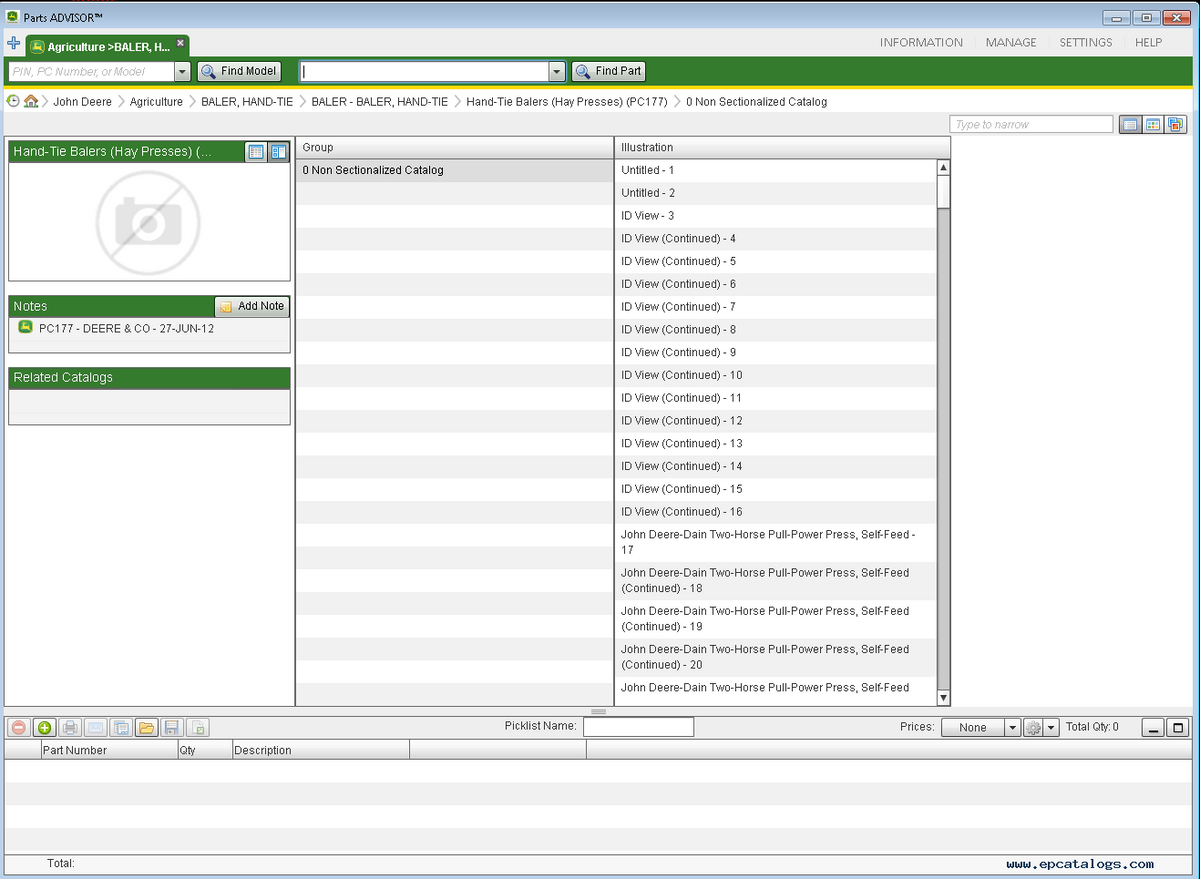This screenshot has width=1200, height=879.
Task: Open the SETTINGS menu
Action: tap(1086, 43)
